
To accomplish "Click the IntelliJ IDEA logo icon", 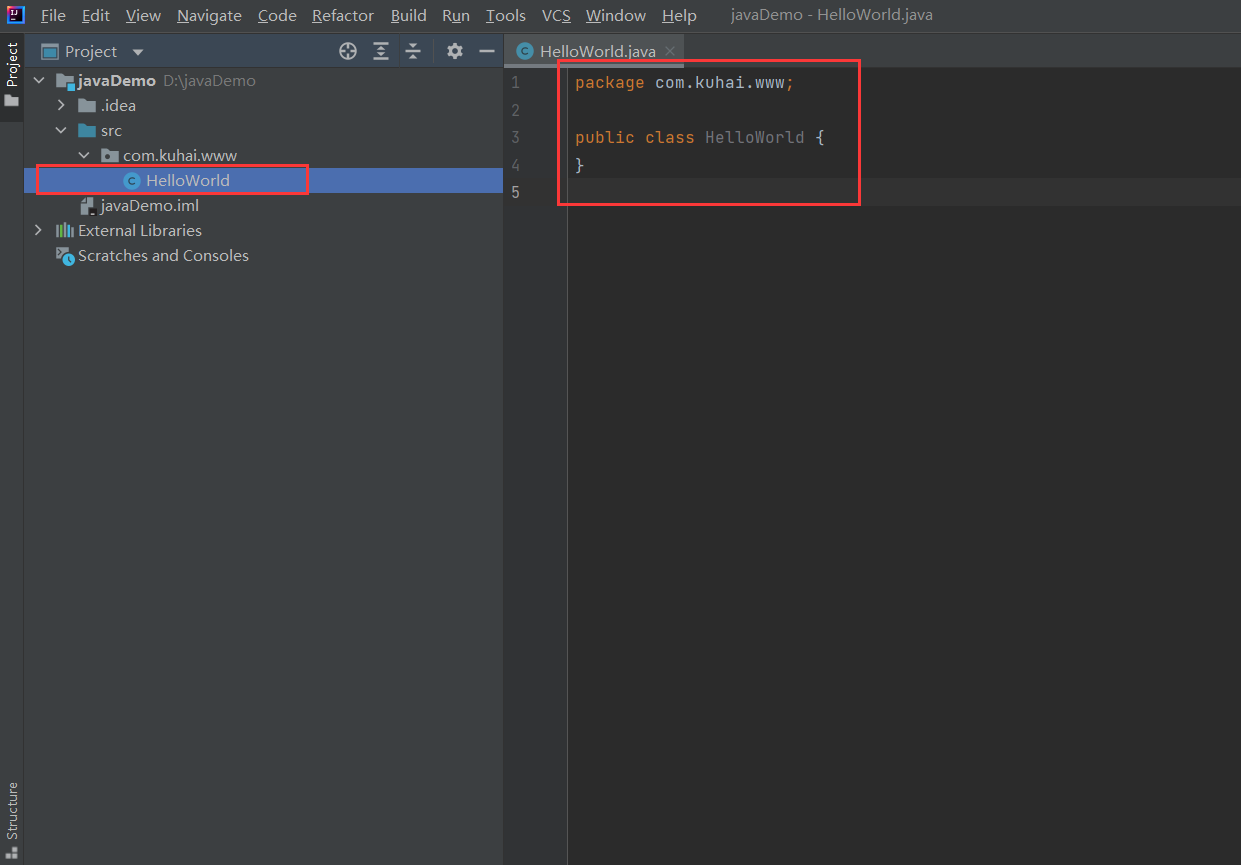I will 15,15.
